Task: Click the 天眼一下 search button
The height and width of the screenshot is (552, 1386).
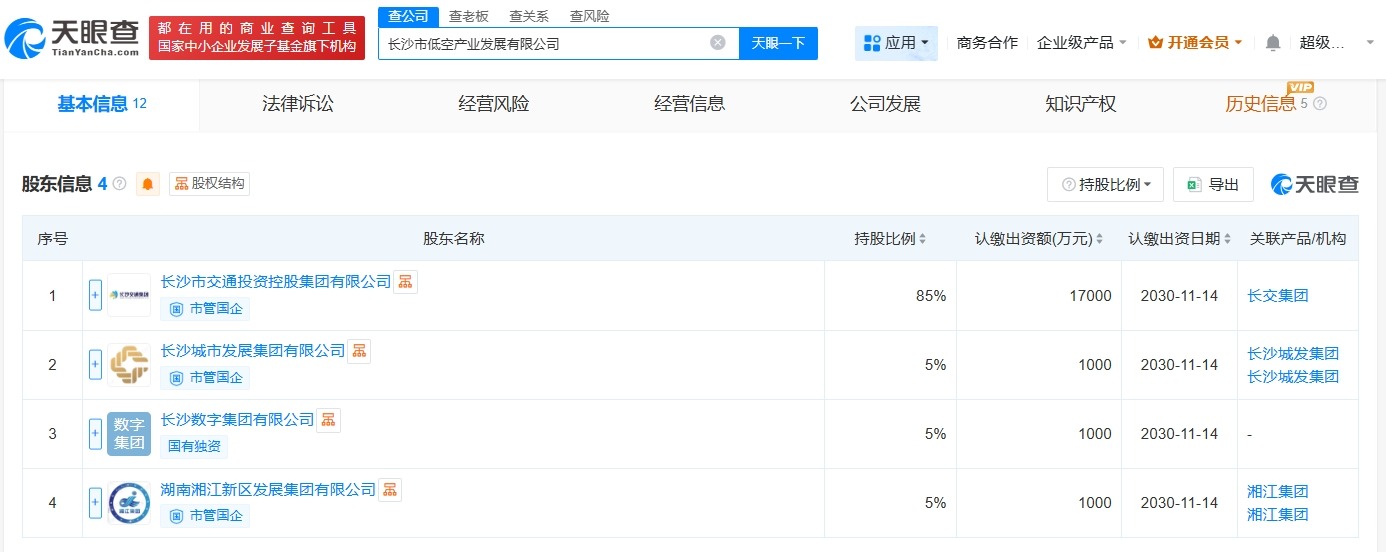Action: pos(777,43)
